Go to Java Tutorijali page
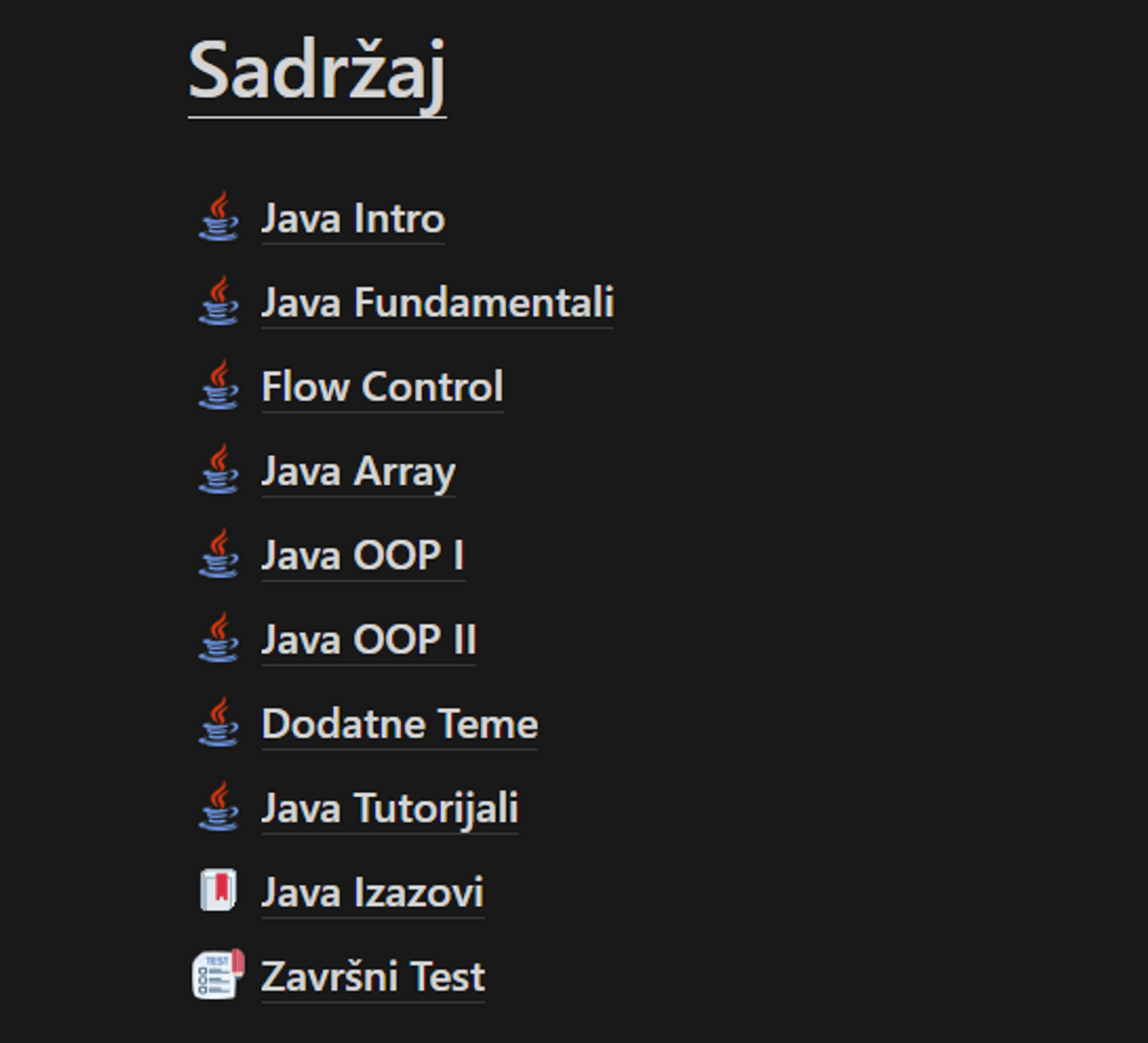The width and height of the screenshot is (1148, 1043). (389, 809)
